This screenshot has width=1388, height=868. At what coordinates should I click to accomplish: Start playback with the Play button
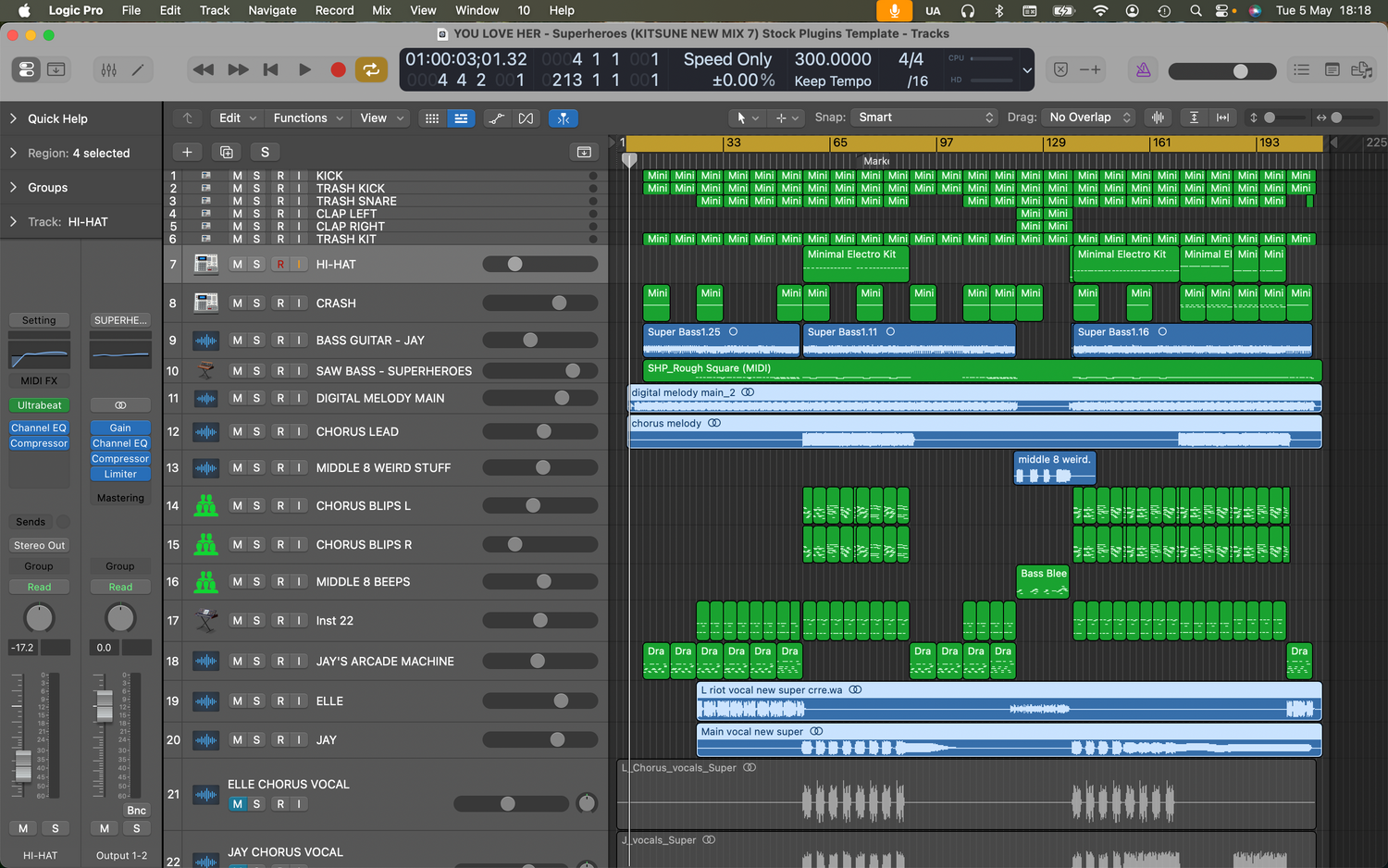tap(304, 69)
